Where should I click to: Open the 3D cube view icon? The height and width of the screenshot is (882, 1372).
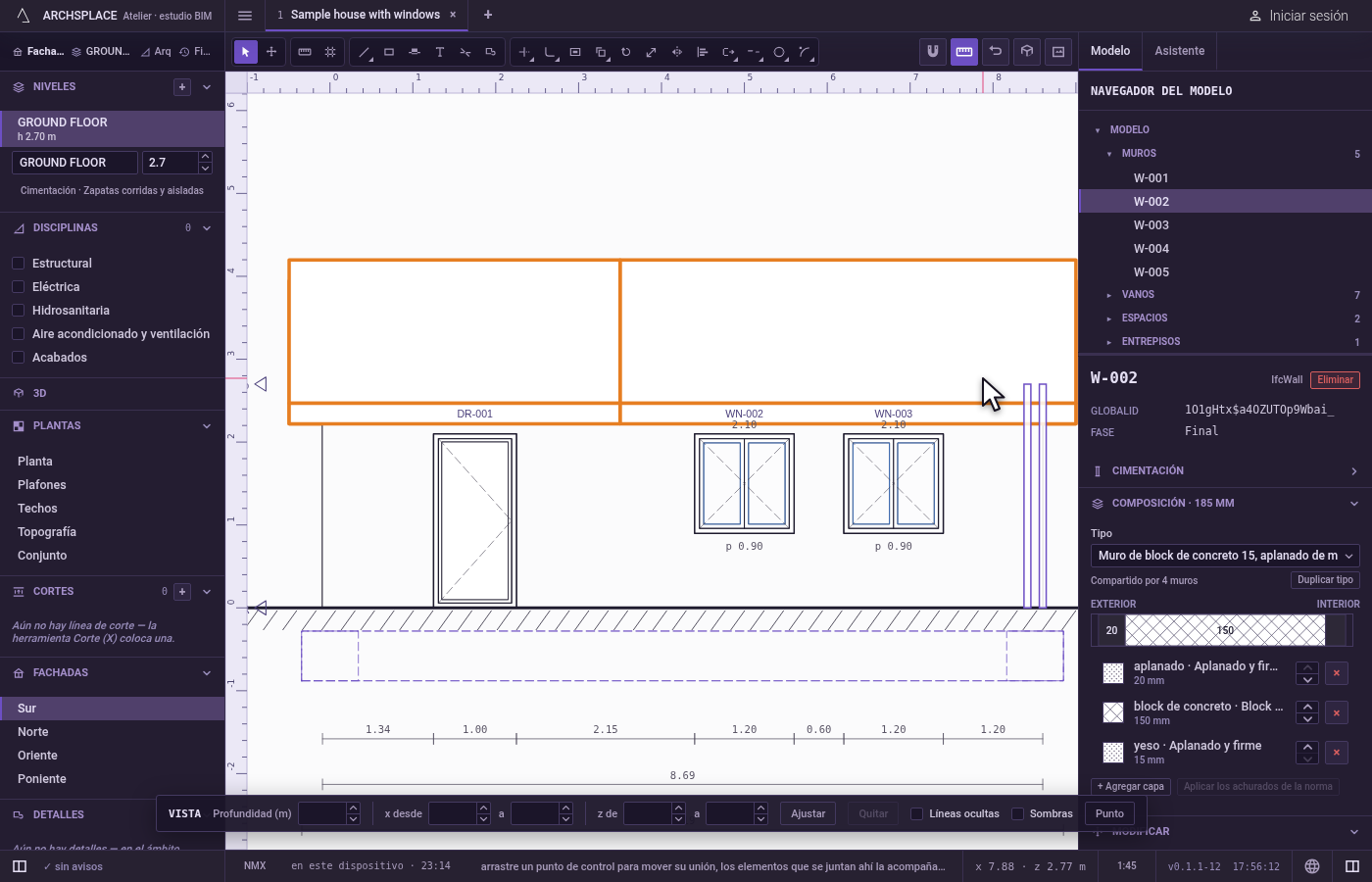click(1027, 52)
